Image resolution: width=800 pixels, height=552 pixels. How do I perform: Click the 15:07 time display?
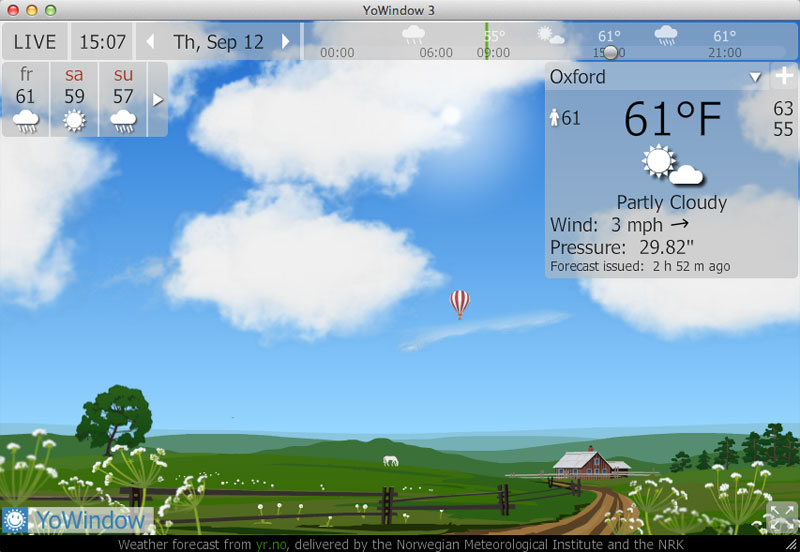coord(102,41)
